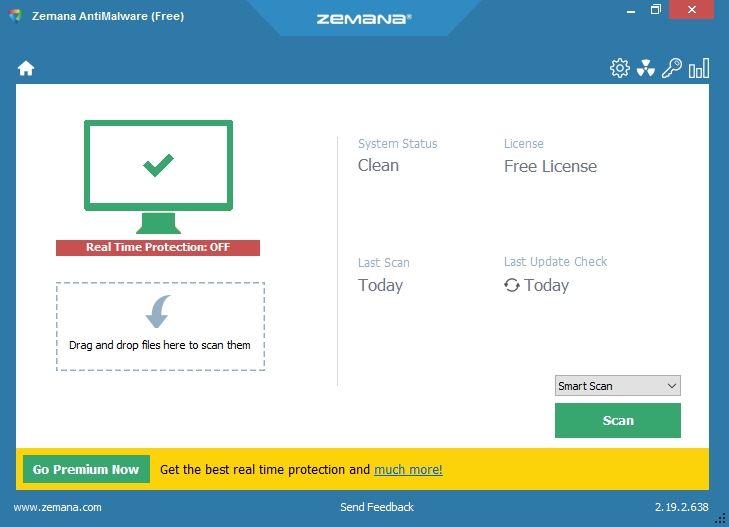Click the ZEMANA logo in header
The height and width of the screenshot is (527, 729).
[x=364, y=19]
